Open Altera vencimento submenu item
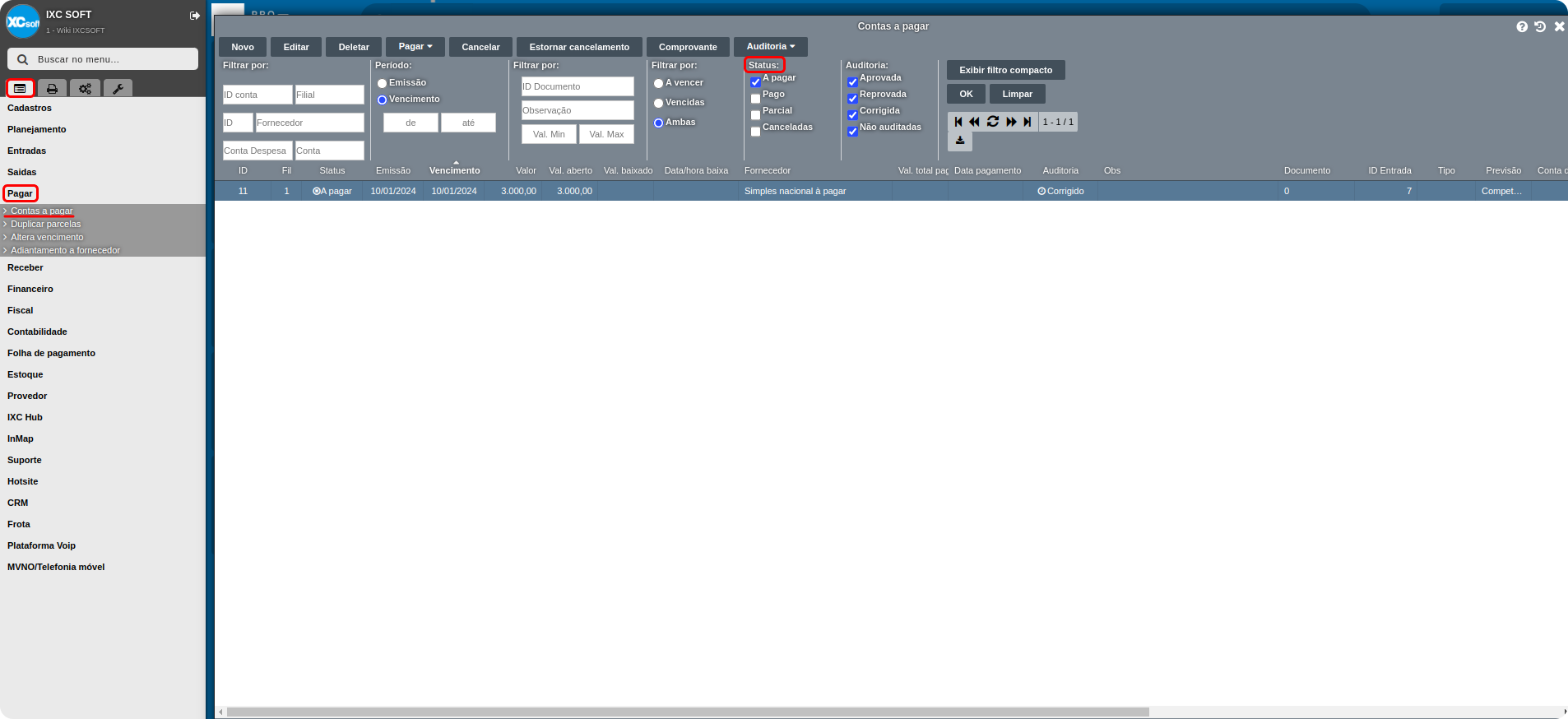 [x=47, y=237]
